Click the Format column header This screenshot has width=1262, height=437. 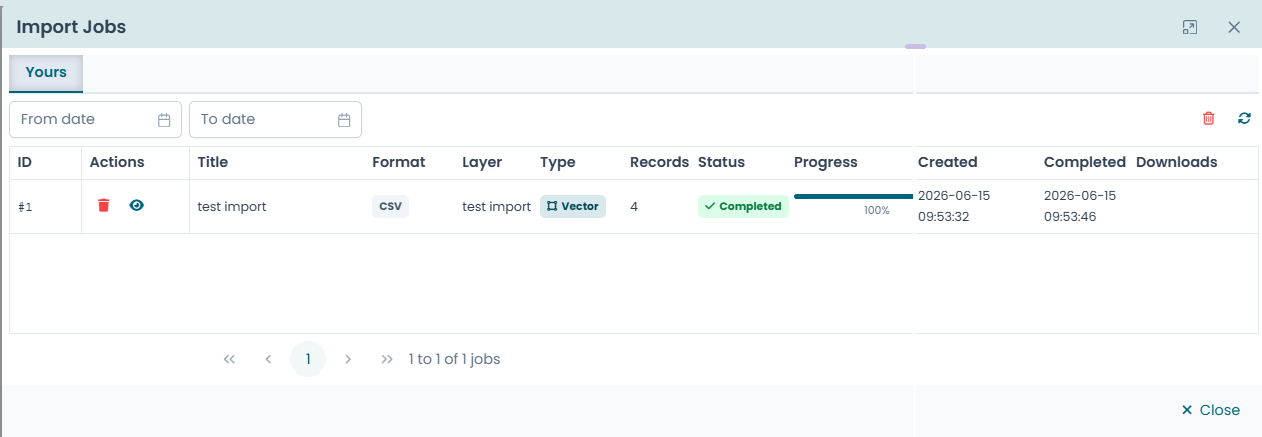399,162
